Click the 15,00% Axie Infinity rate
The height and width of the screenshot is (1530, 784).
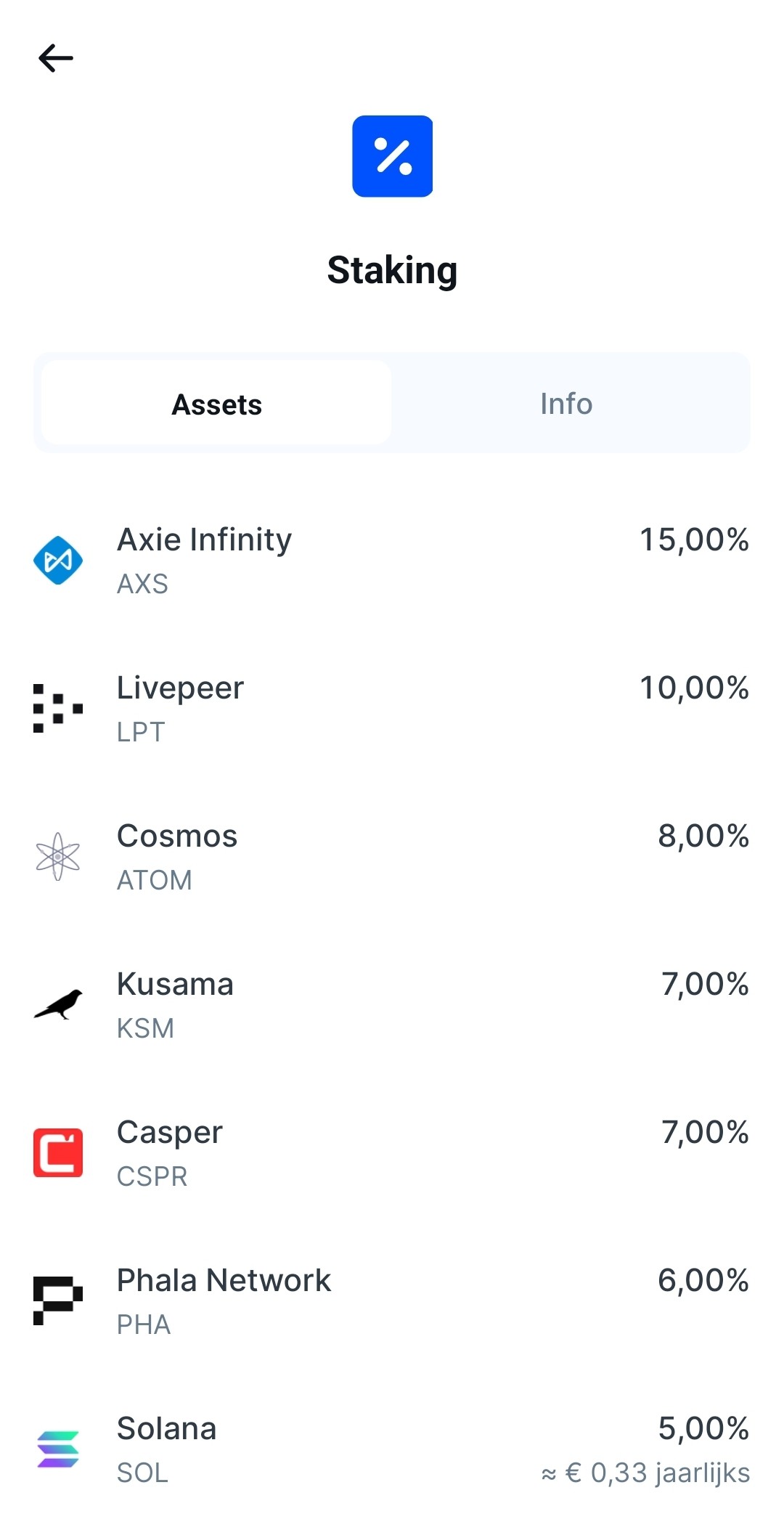coord(694,540)
